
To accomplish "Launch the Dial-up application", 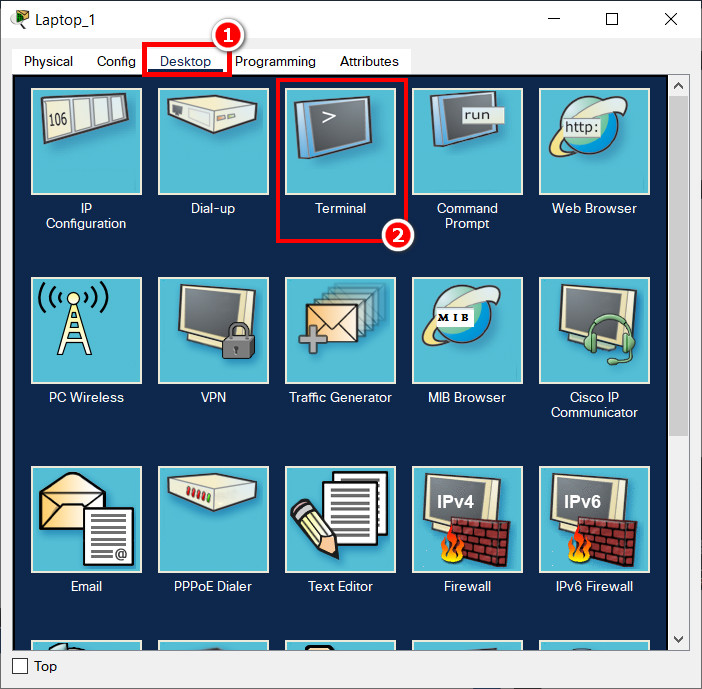I will coord(213,142).
